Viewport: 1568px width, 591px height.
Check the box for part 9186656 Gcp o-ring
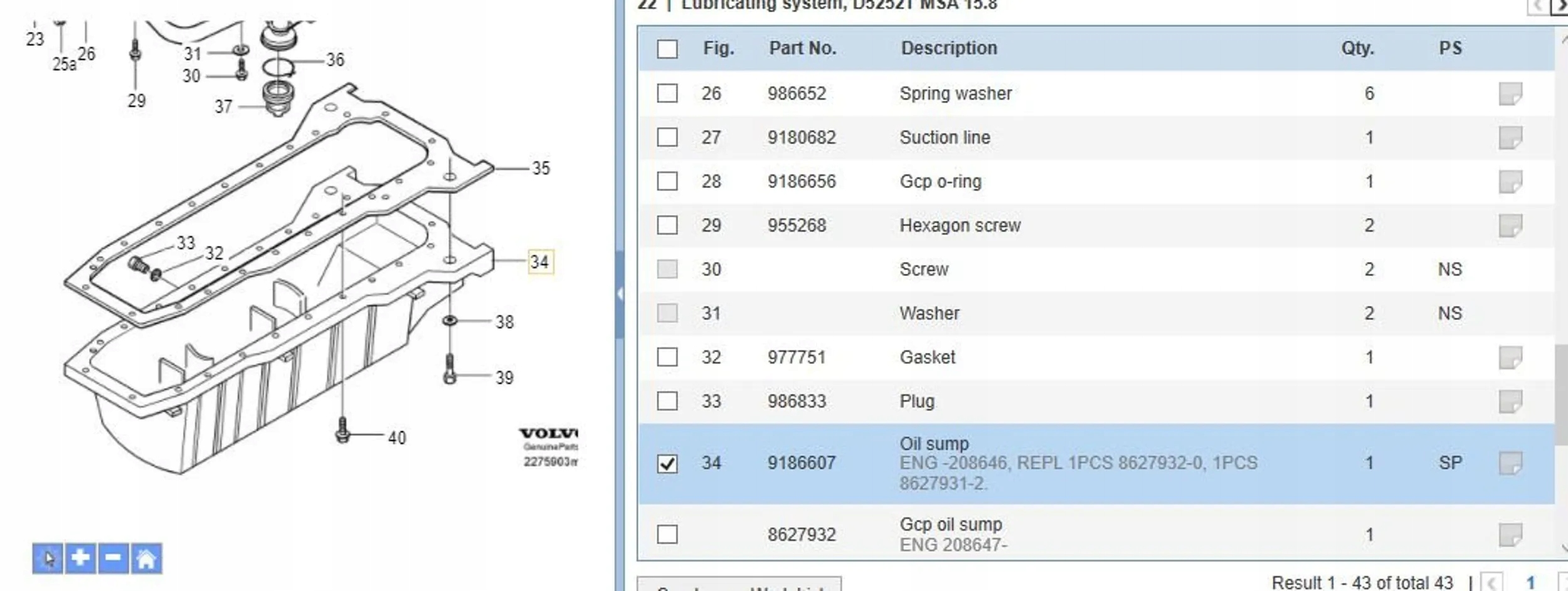point(667,181)
